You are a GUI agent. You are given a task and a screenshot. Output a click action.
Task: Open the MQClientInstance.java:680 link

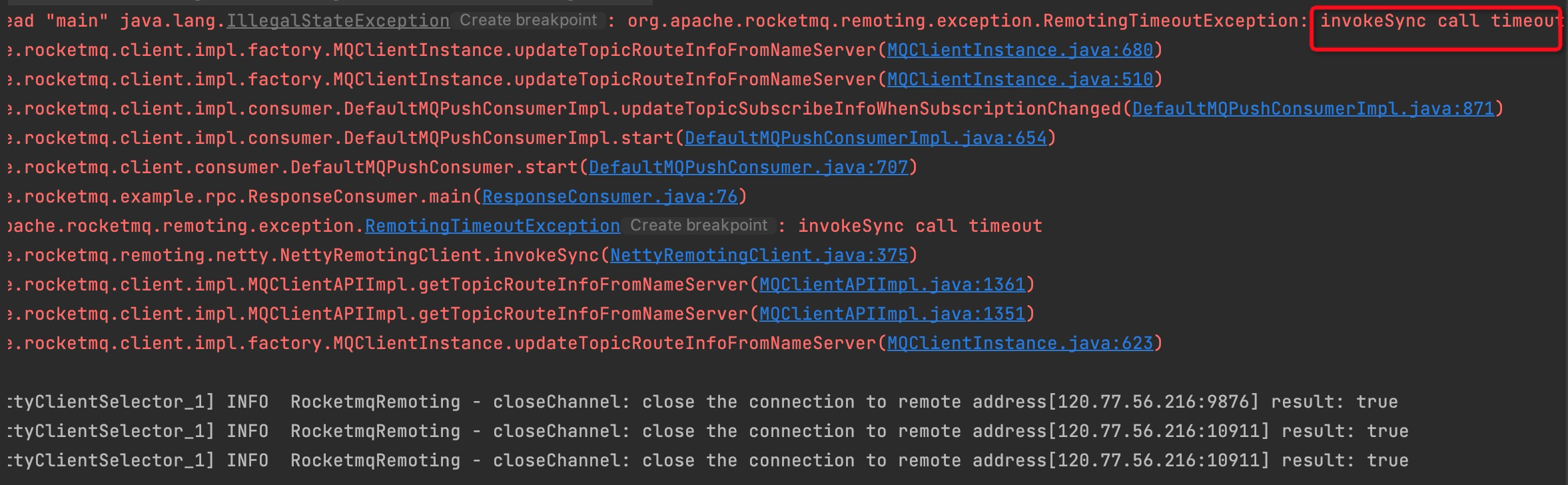(1020, 50)
